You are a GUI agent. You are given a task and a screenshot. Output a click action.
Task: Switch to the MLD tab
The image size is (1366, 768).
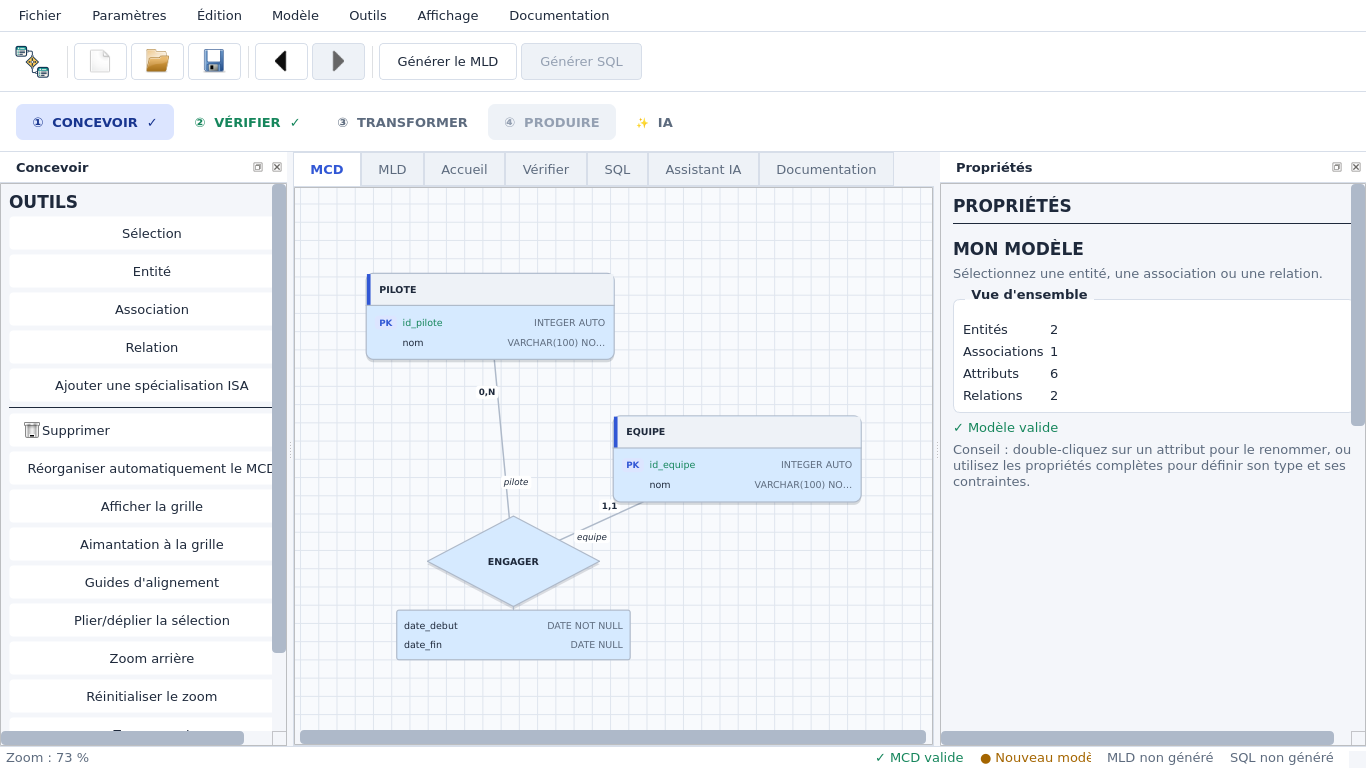pos(392,169)
